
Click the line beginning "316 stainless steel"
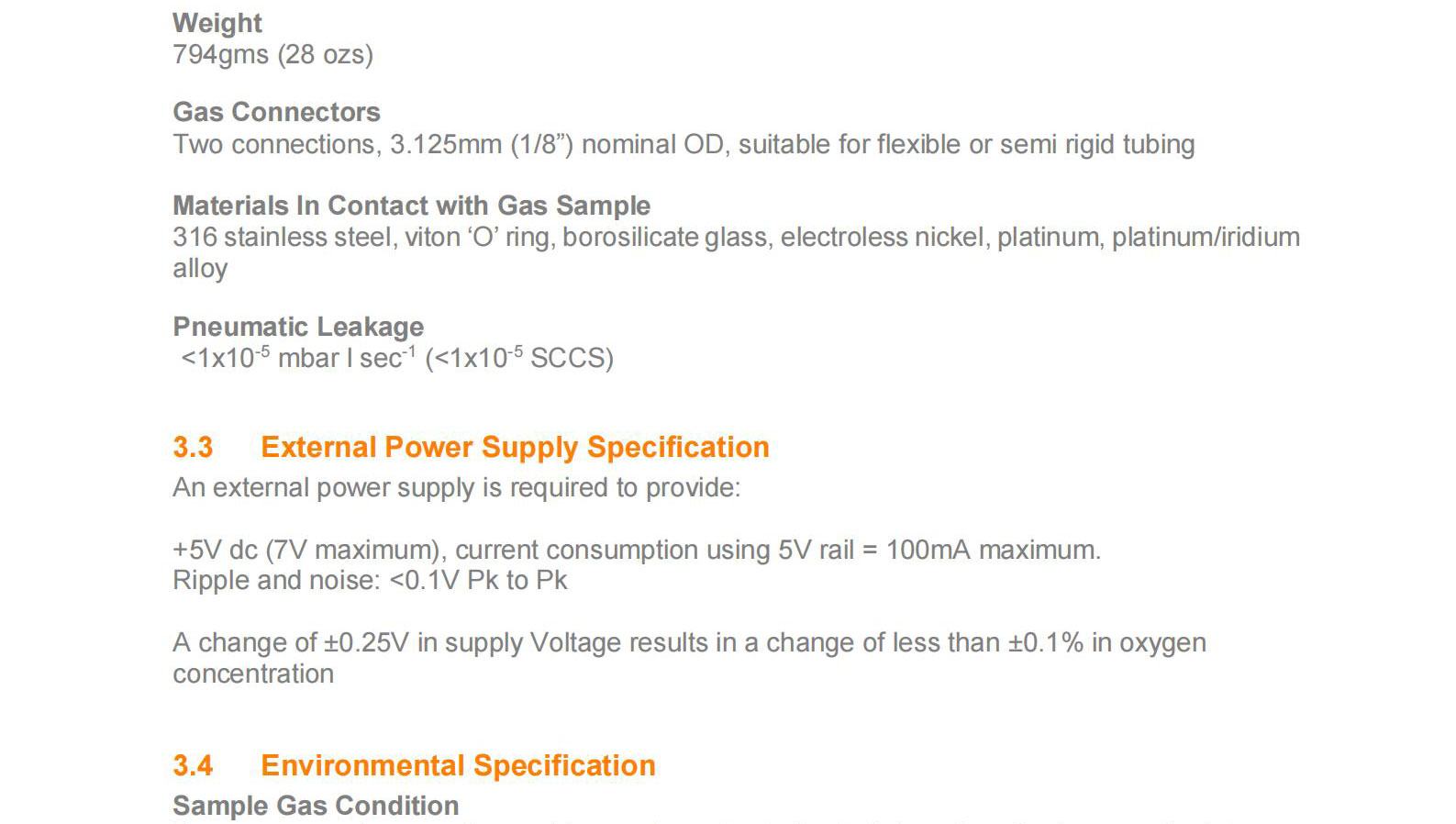[x=735, y=238]
